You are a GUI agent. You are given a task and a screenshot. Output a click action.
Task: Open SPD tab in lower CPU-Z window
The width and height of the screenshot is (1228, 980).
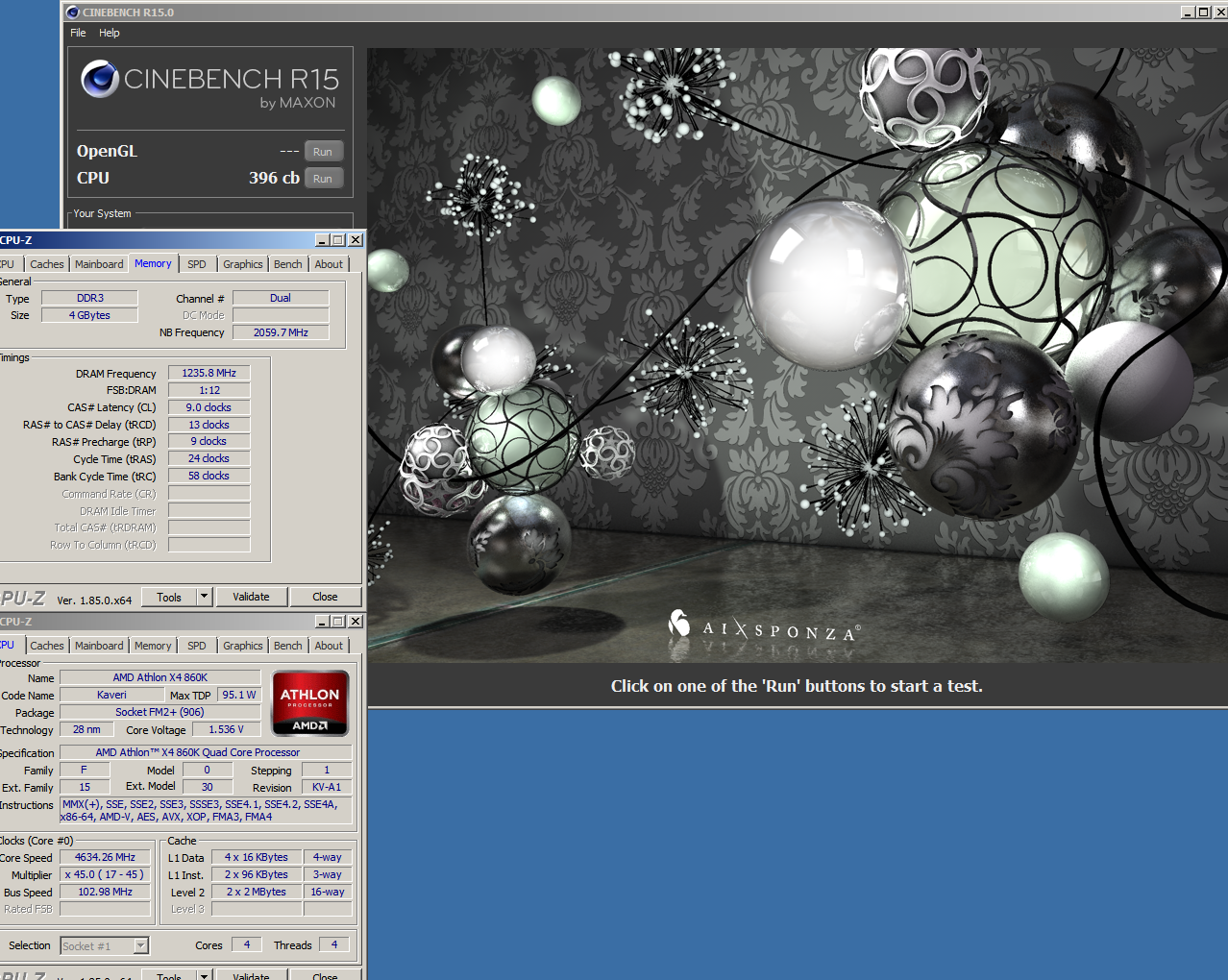click(197, 646)
